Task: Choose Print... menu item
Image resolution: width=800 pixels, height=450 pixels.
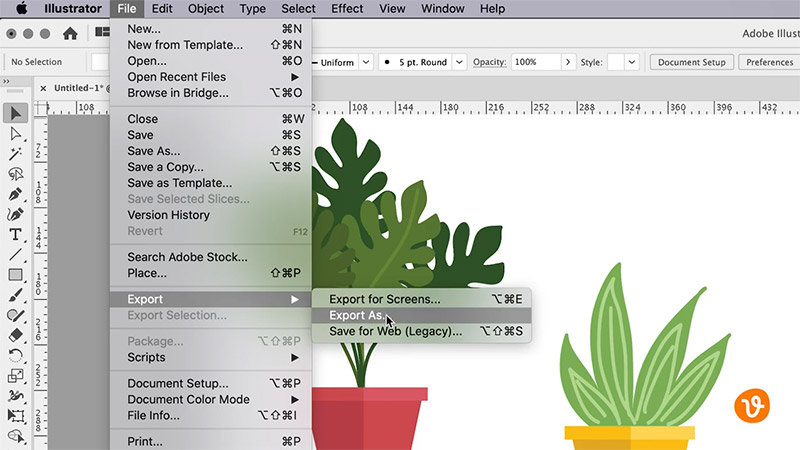Action: pos(211,441)
